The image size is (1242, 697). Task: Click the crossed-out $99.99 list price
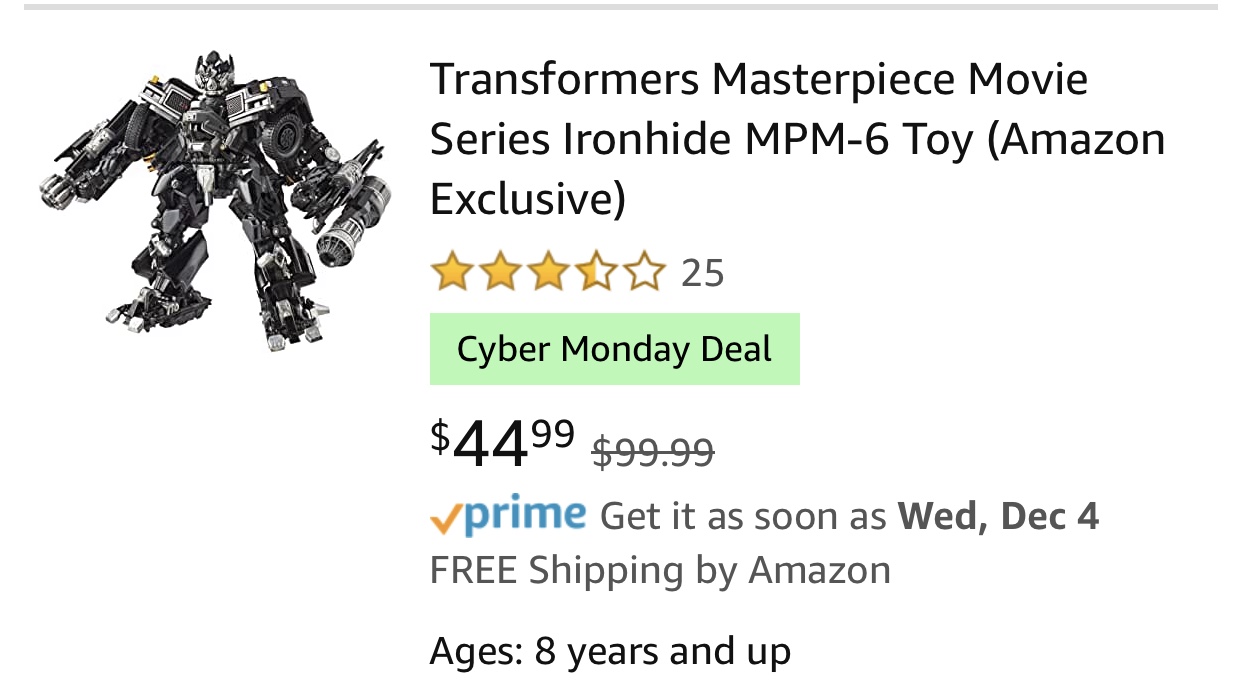click(x=653, y=451)
